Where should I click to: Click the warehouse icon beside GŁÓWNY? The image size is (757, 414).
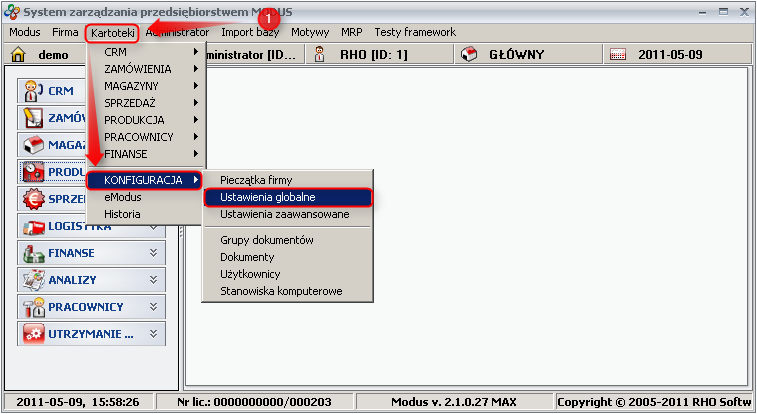(x=469, y=55)
